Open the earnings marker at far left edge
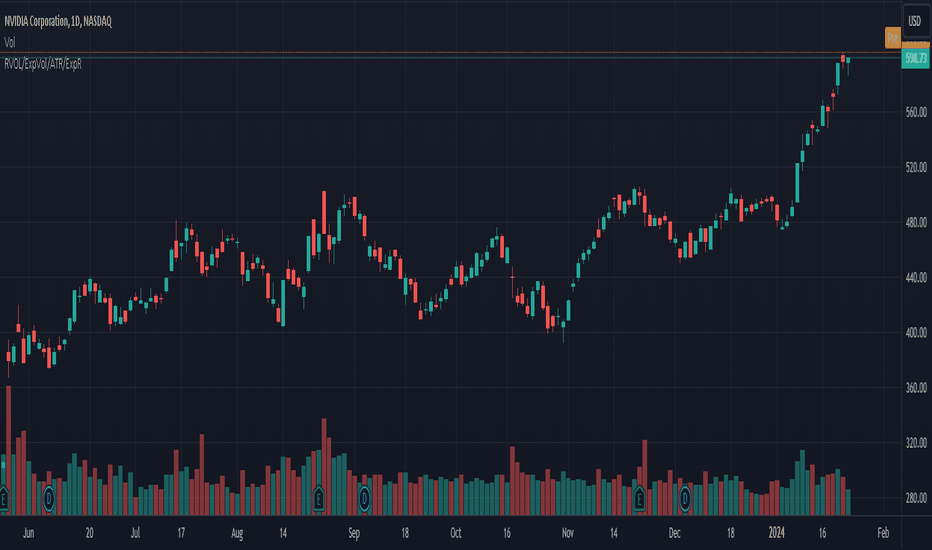Screen dimensions: 932x550 point(4,498)
